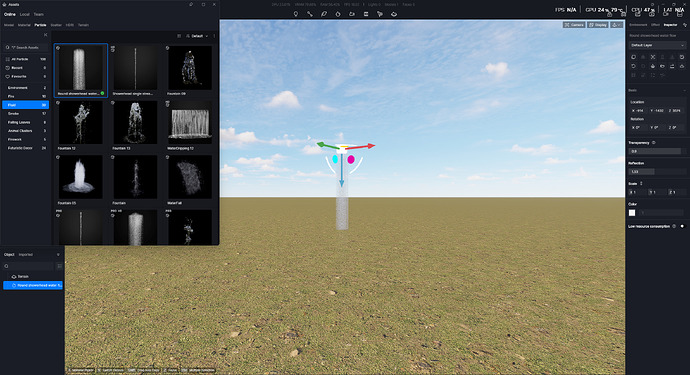Click the leaf-shaped vegetation tool icon
This screenshot has width=690, height=375.
[x=324, y=14]
